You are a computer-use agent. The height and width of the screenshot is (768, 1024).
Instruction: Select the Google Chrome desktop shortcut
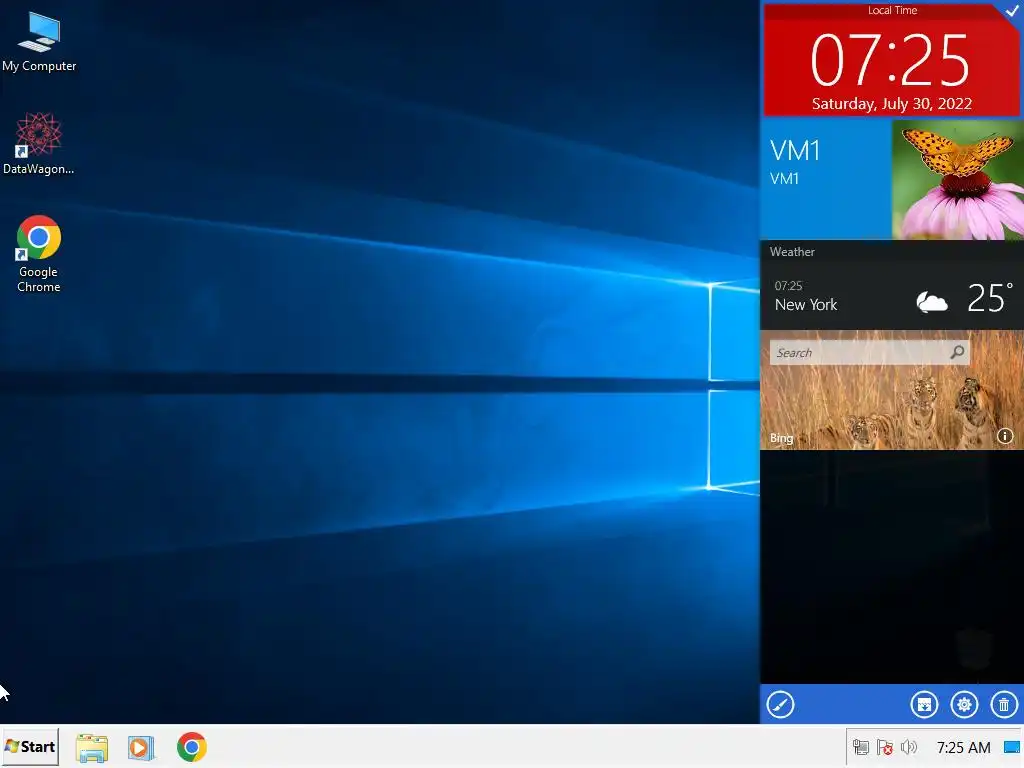pos(39,253)
